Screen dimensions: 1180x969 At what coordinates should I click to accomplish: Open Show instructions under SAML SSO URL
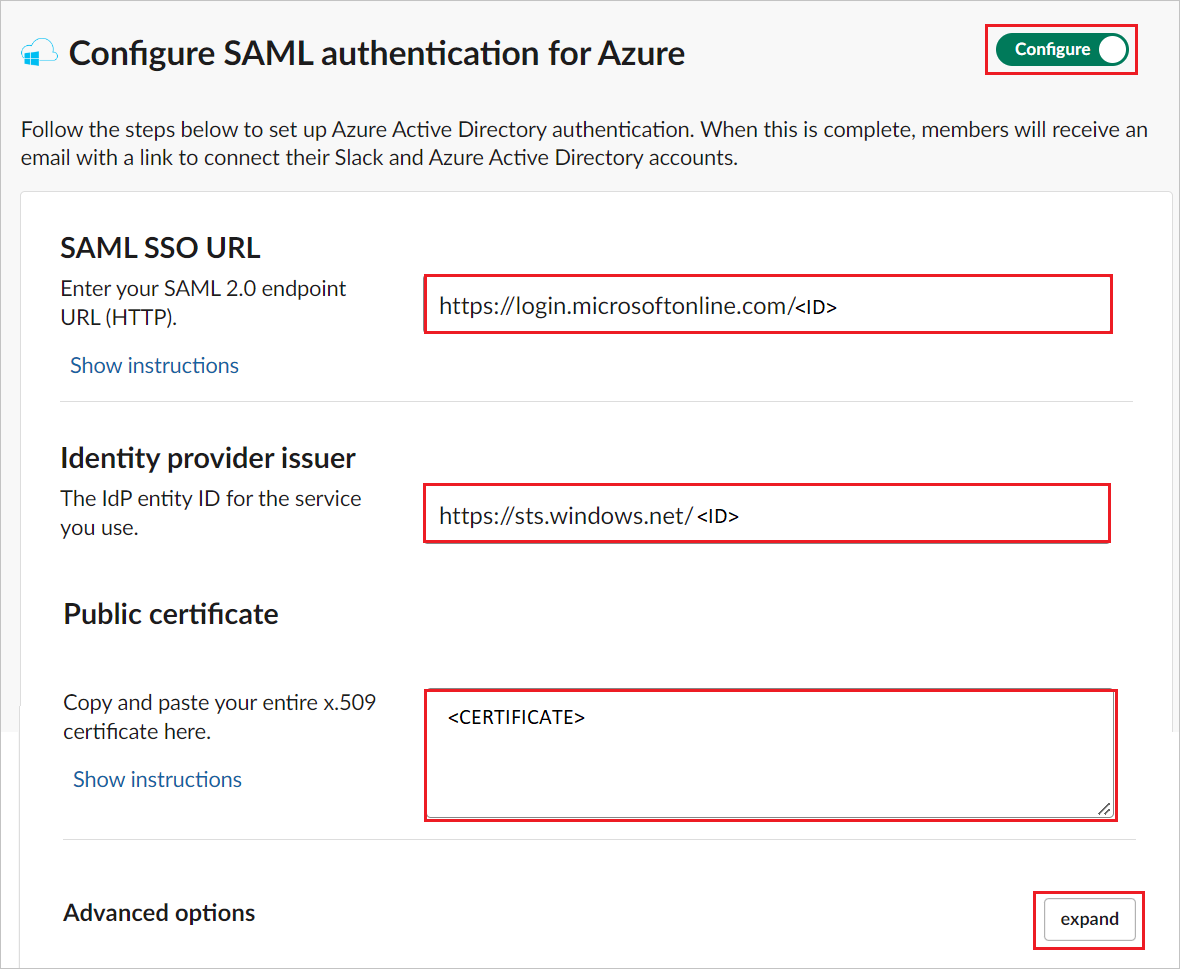pos(154,366)
